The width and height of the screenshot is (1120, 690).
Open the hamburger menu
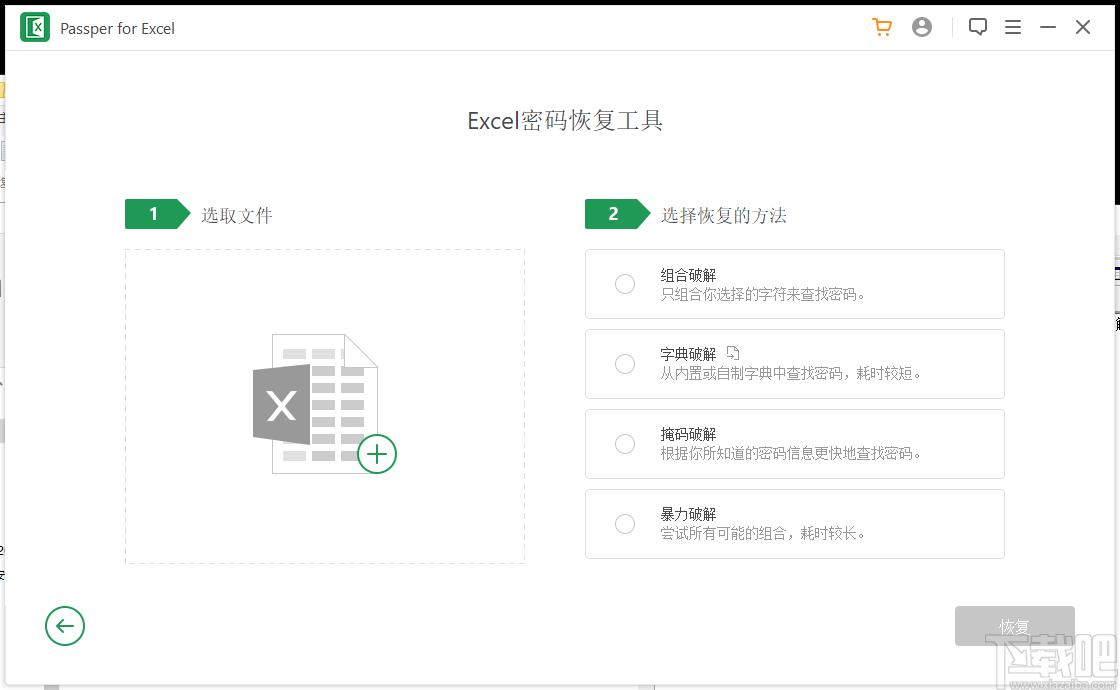1012,27
